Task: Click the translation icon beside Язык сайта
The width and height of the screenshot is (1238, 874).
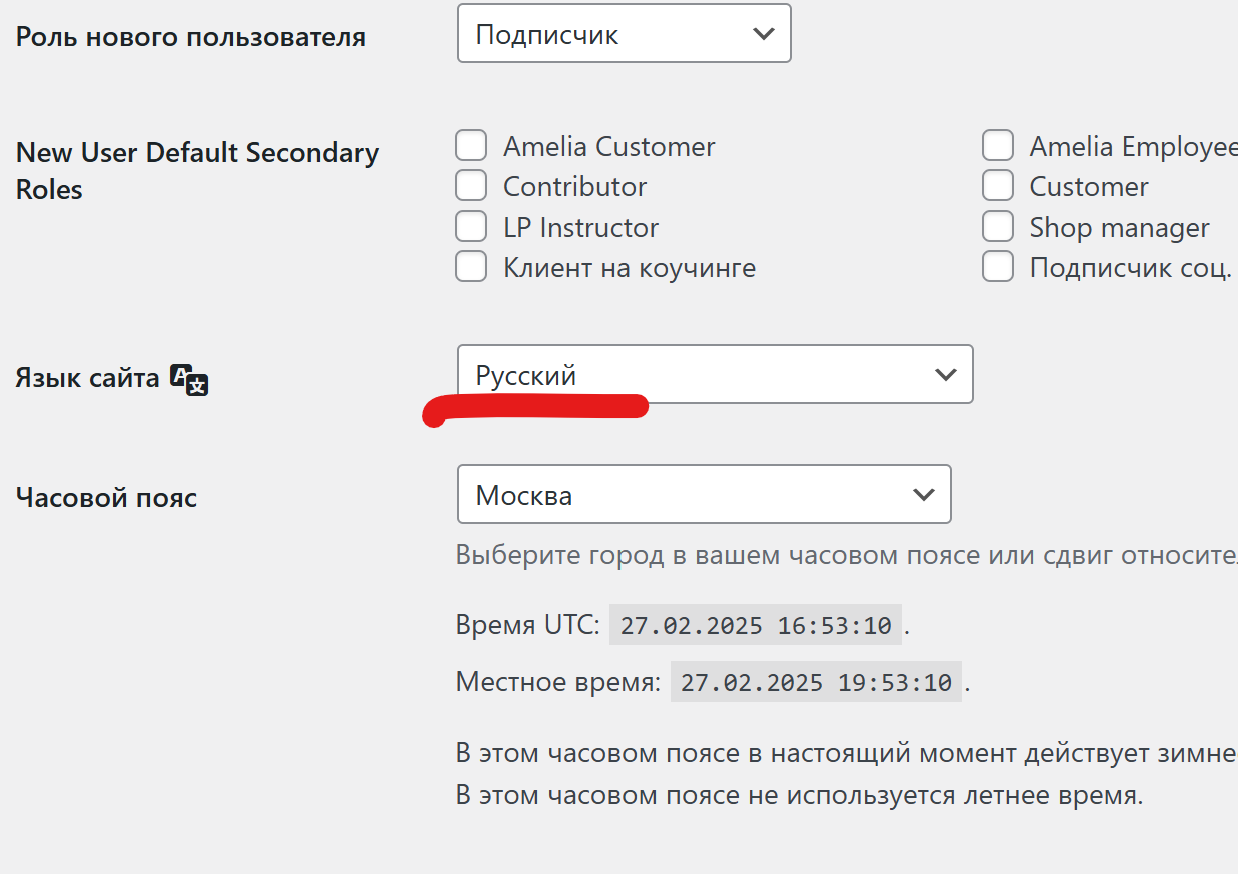Action: pos(189,379)
